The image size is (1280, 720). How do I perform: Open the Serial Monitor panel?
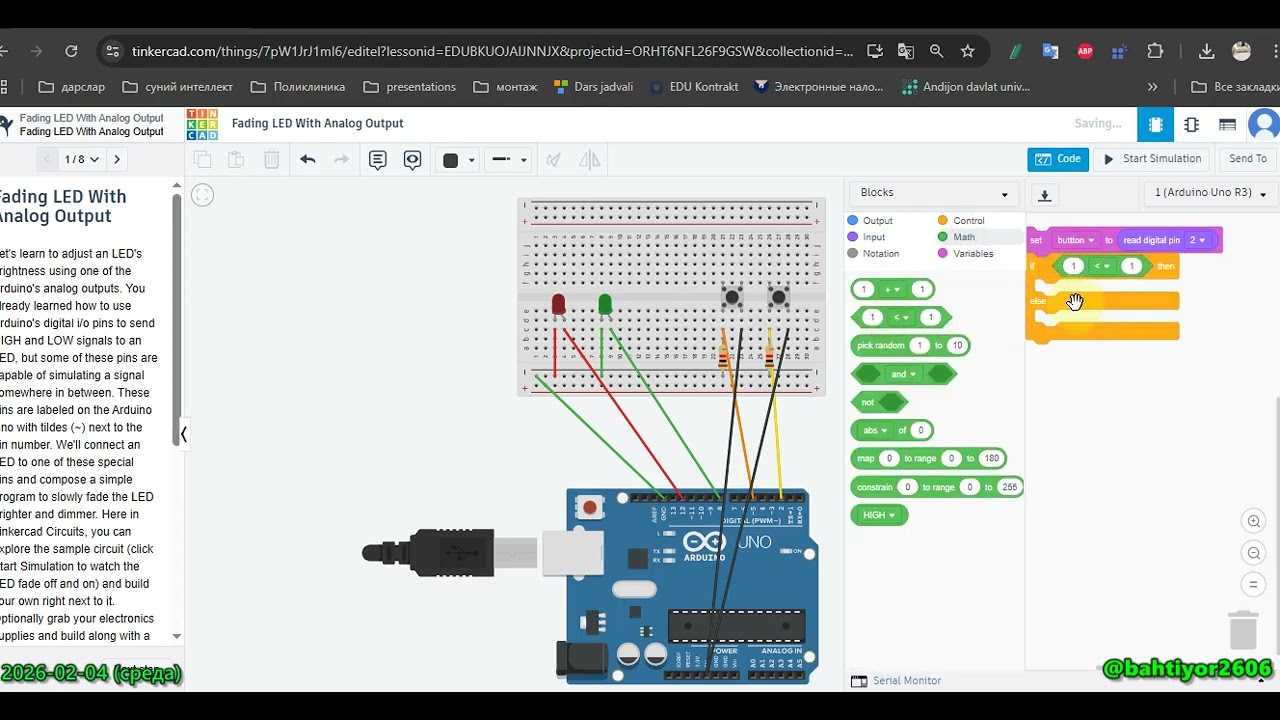[896, 681]
